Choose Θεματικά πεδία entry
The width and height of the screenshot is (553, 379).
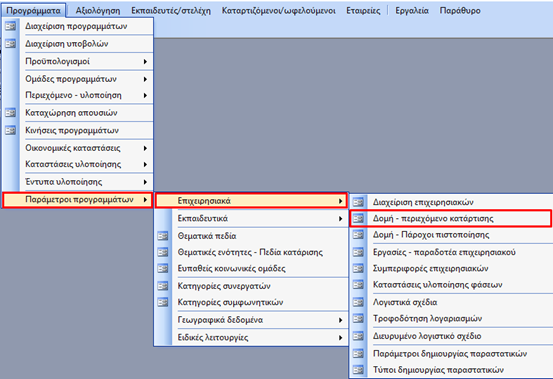click(251, 236)
